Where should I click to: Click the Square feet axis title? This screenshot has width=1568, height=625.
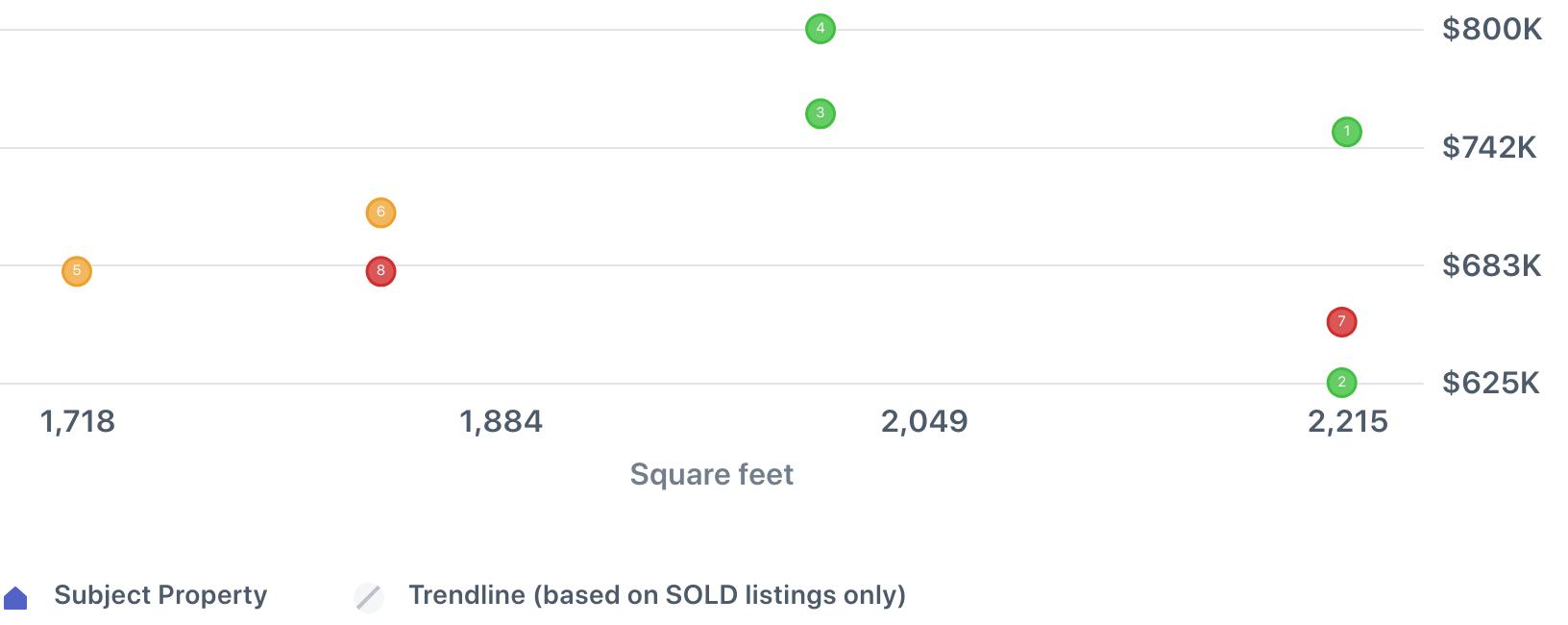point(711,474)
